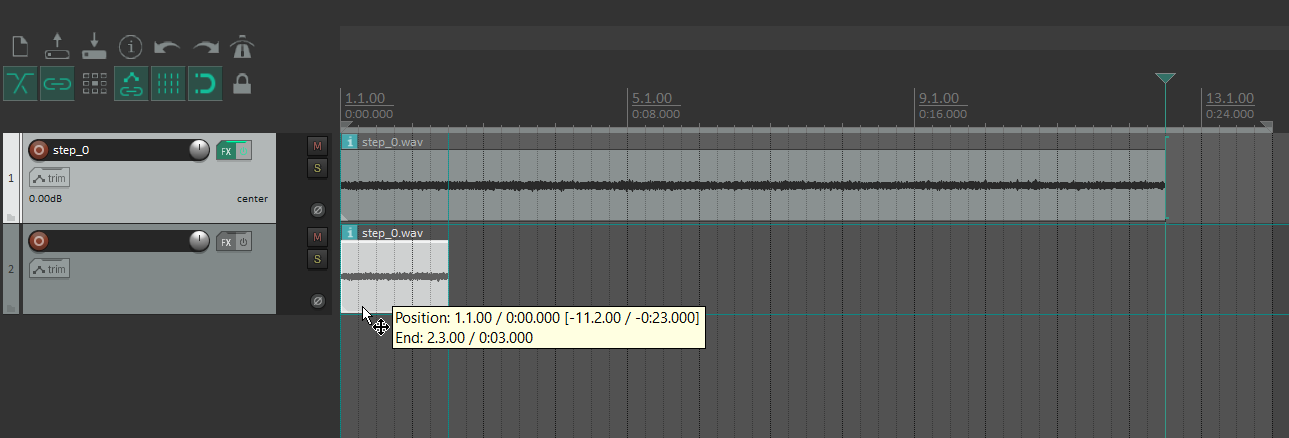
Task: Click the open project upload-arrow icon
Action: [57, 47]
